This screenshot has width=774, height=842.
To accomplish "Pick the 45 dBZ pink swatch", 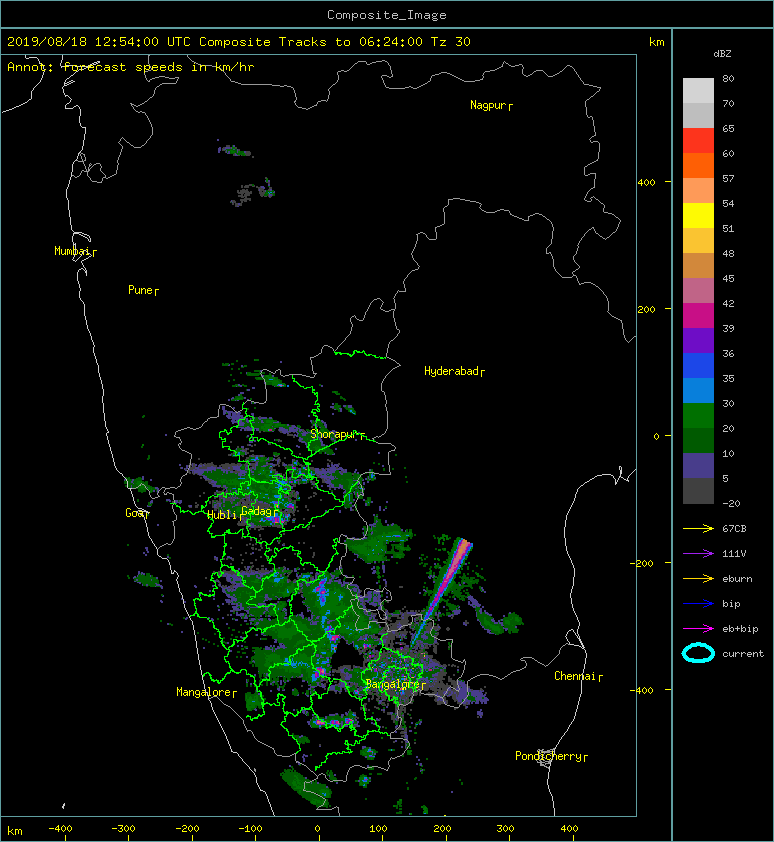I will click(698, 291).
